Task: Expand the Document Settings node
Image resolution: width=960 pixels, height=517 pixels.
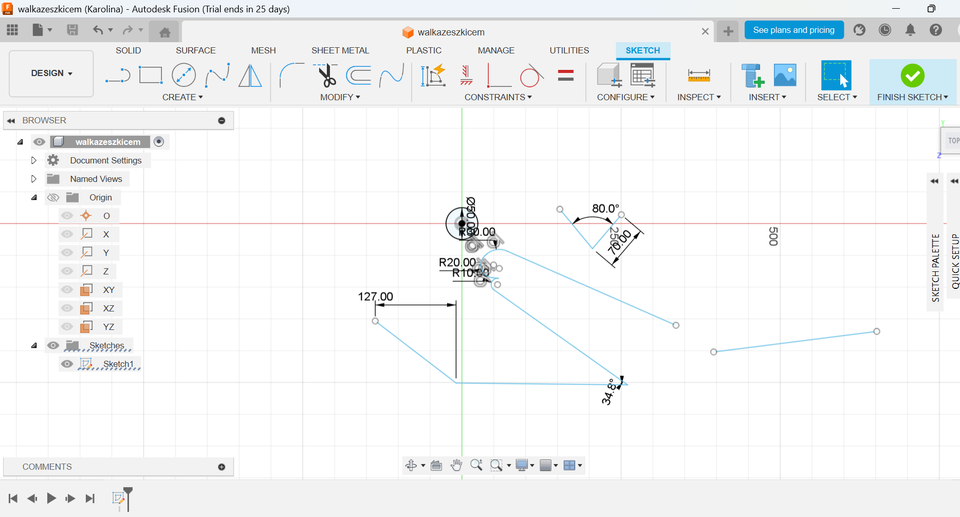Action: tap(34, 160)
